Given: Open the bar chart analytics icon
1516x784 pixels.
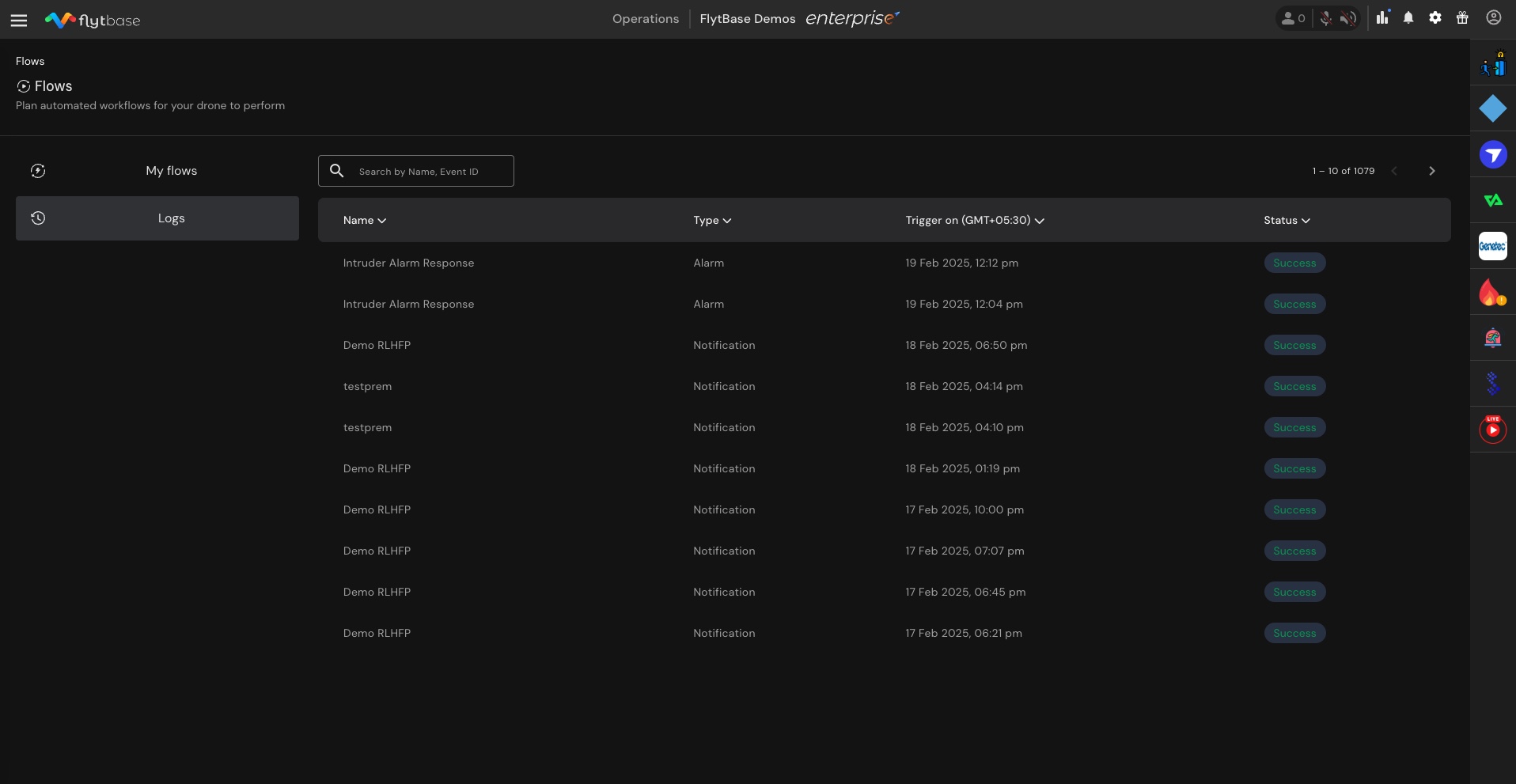Looking at the screenshot, I should click(x=1382, y=18).
